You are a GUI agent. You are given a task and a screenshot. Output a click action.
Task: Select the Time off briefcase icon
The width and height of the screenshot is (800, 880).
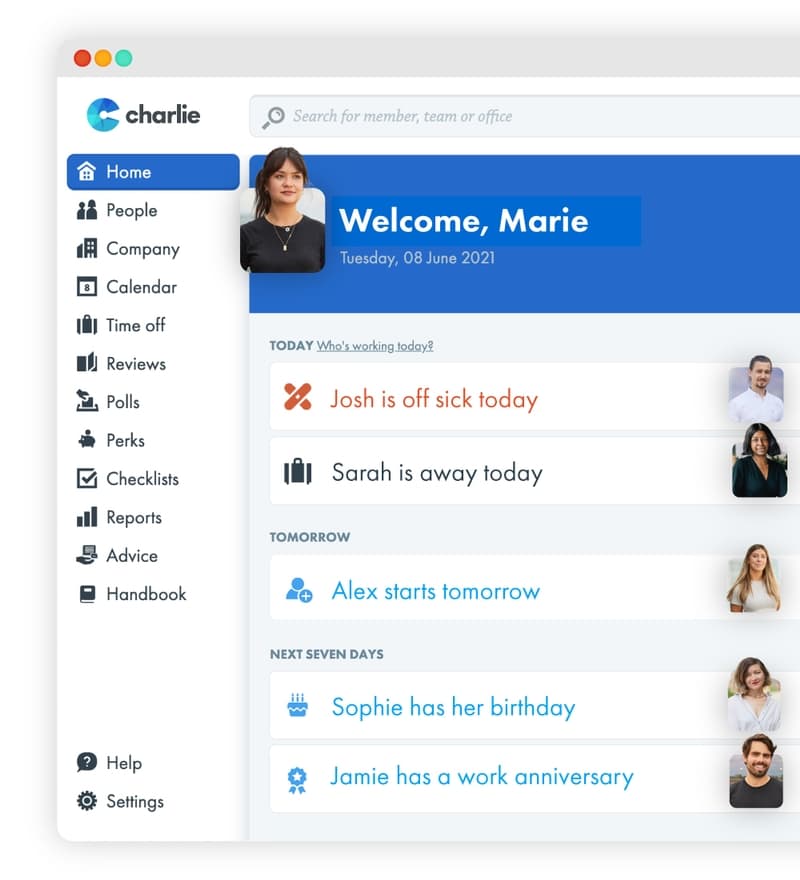[x=88, y=325]
